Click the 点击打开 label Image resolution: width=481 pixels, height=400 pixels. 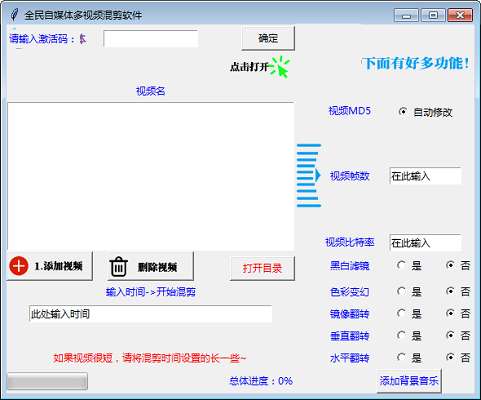pyautogui.click(x=249, y=67)
